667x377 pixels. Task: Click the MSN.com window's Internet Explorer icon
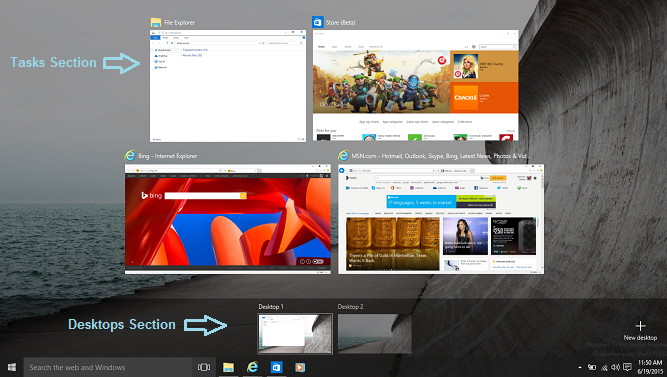[343, 156]
